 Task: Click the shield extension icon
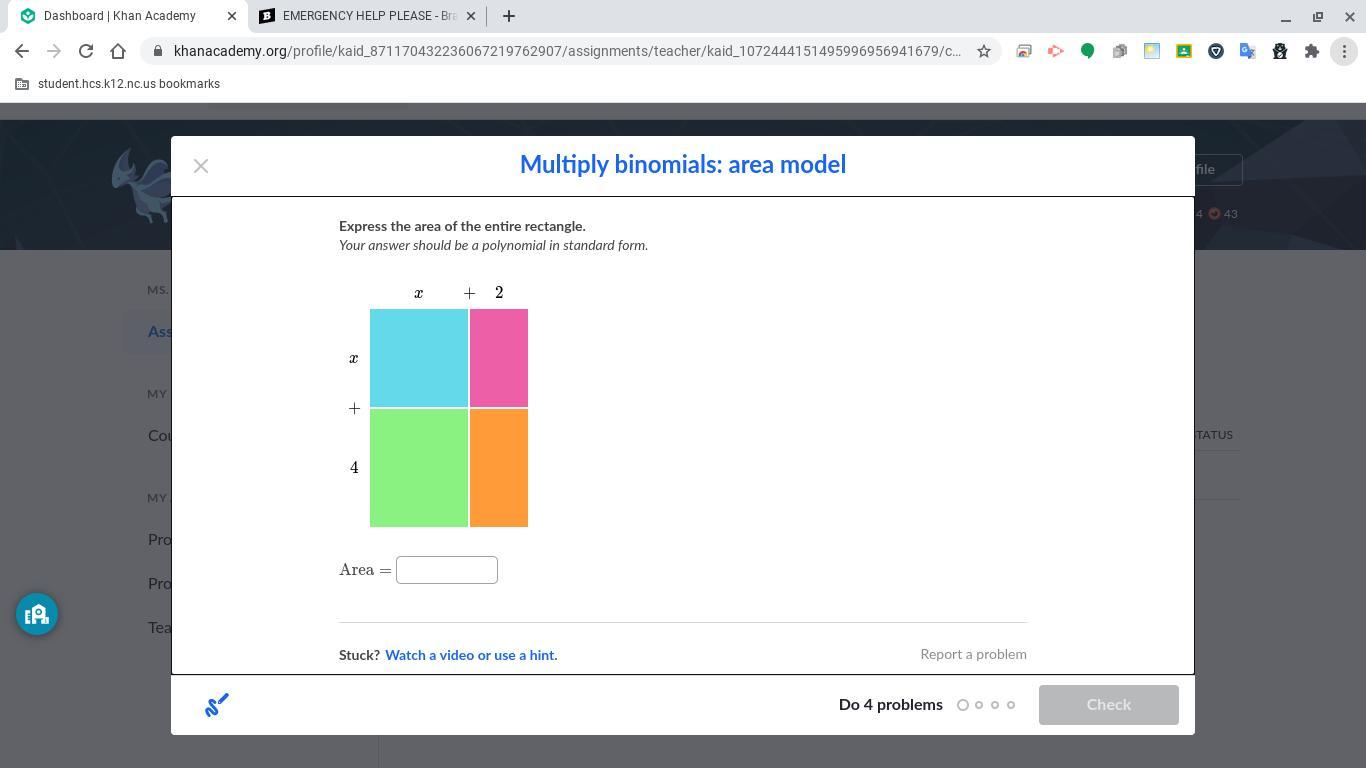click(1216, 51)
